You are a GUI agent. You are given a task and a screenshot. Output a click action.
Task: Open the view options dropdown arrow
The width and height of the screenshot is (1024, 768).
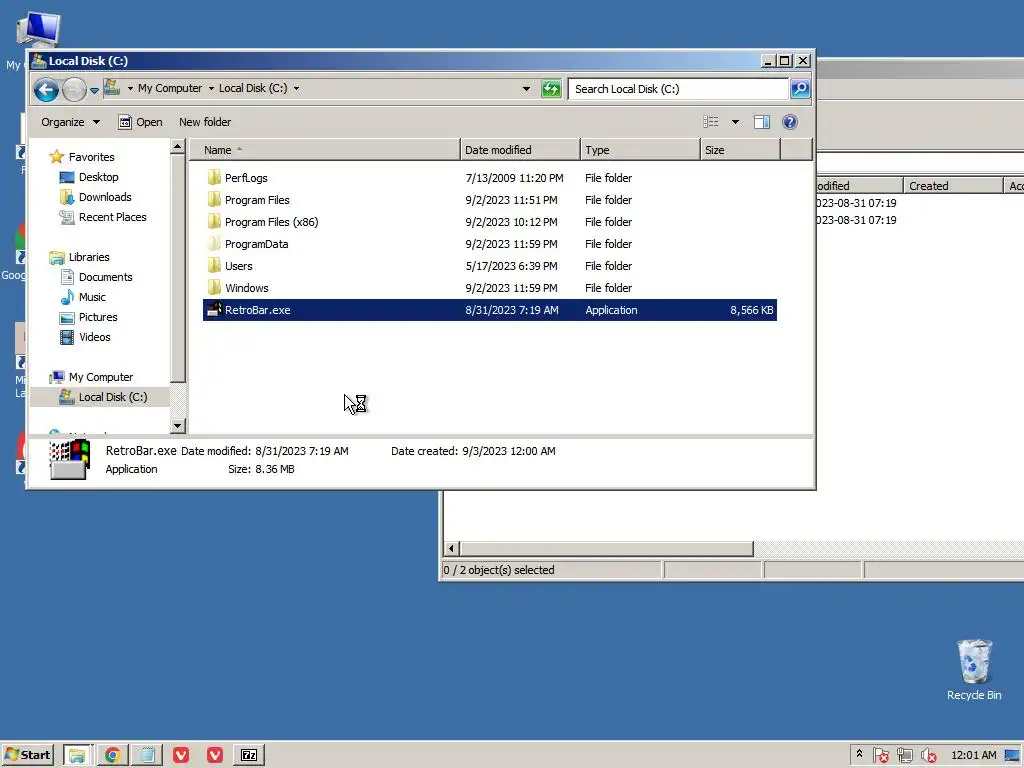(x=735, y=122)
